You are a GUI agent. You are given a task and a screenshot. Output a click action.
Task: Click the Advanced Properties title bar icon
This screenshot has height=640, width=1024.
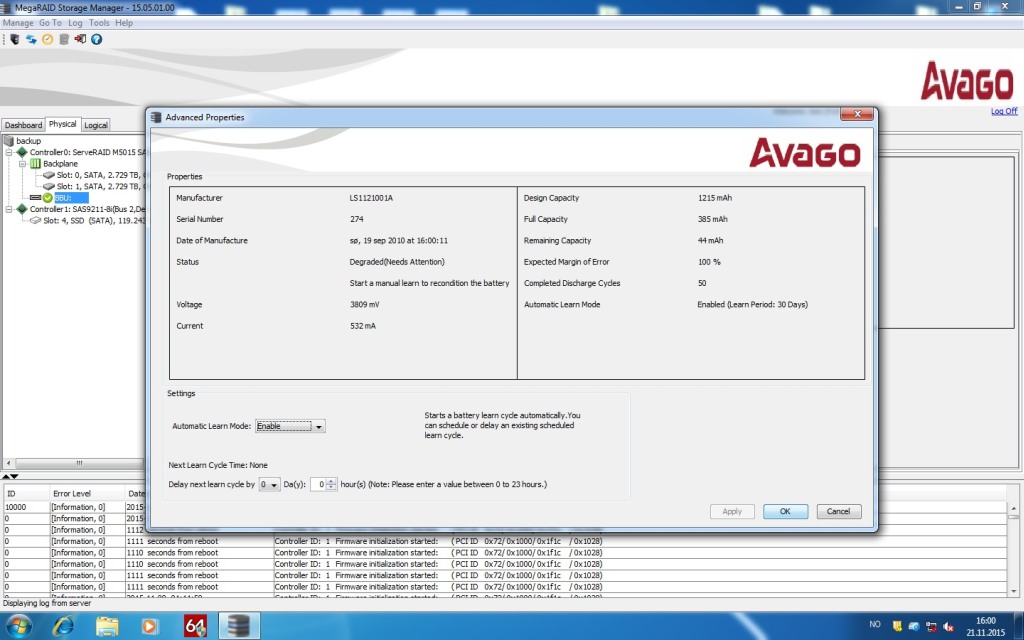(x=156, y=117)
